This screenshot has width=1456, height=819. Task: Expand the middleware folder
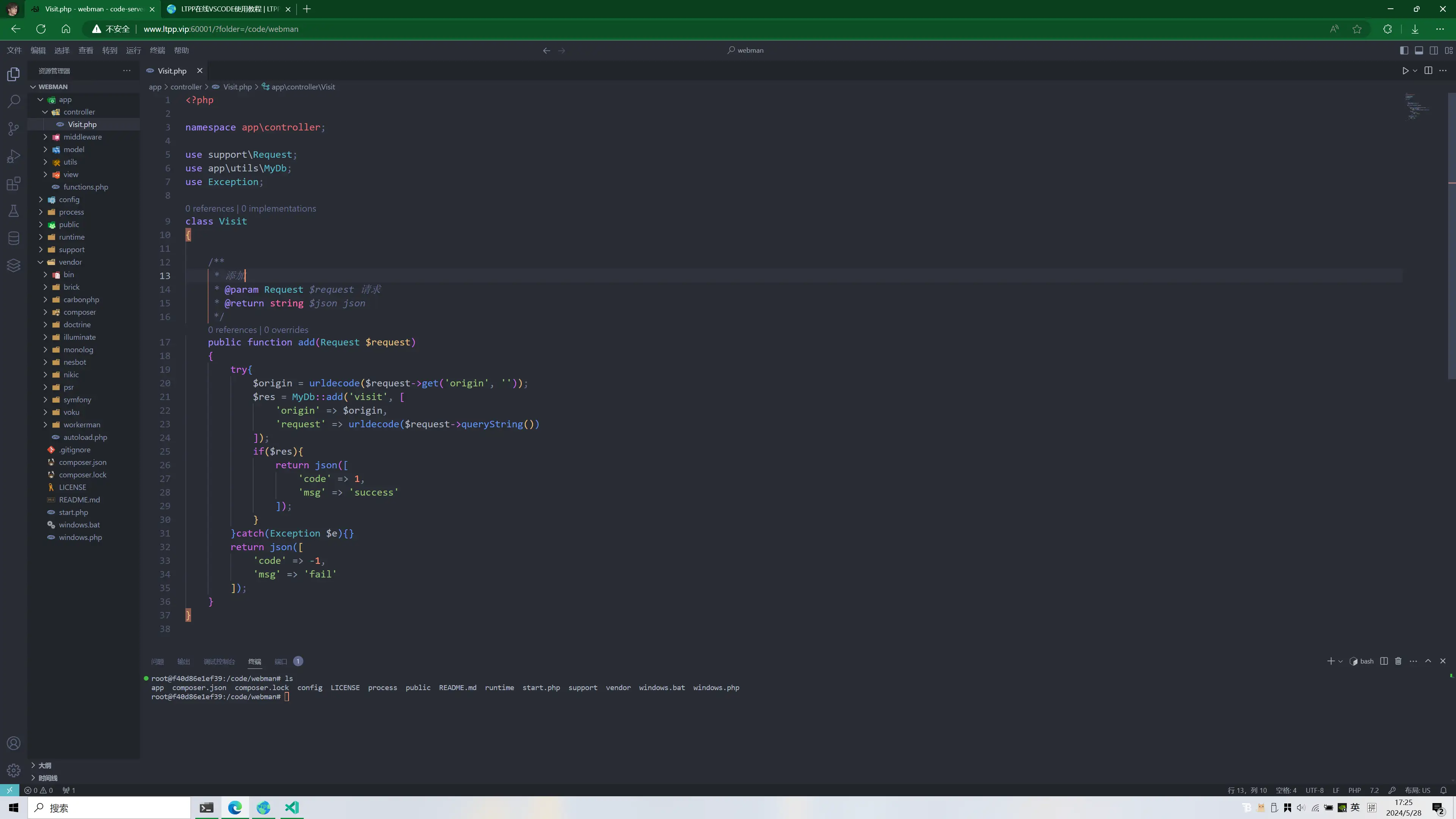click(83, 137)
